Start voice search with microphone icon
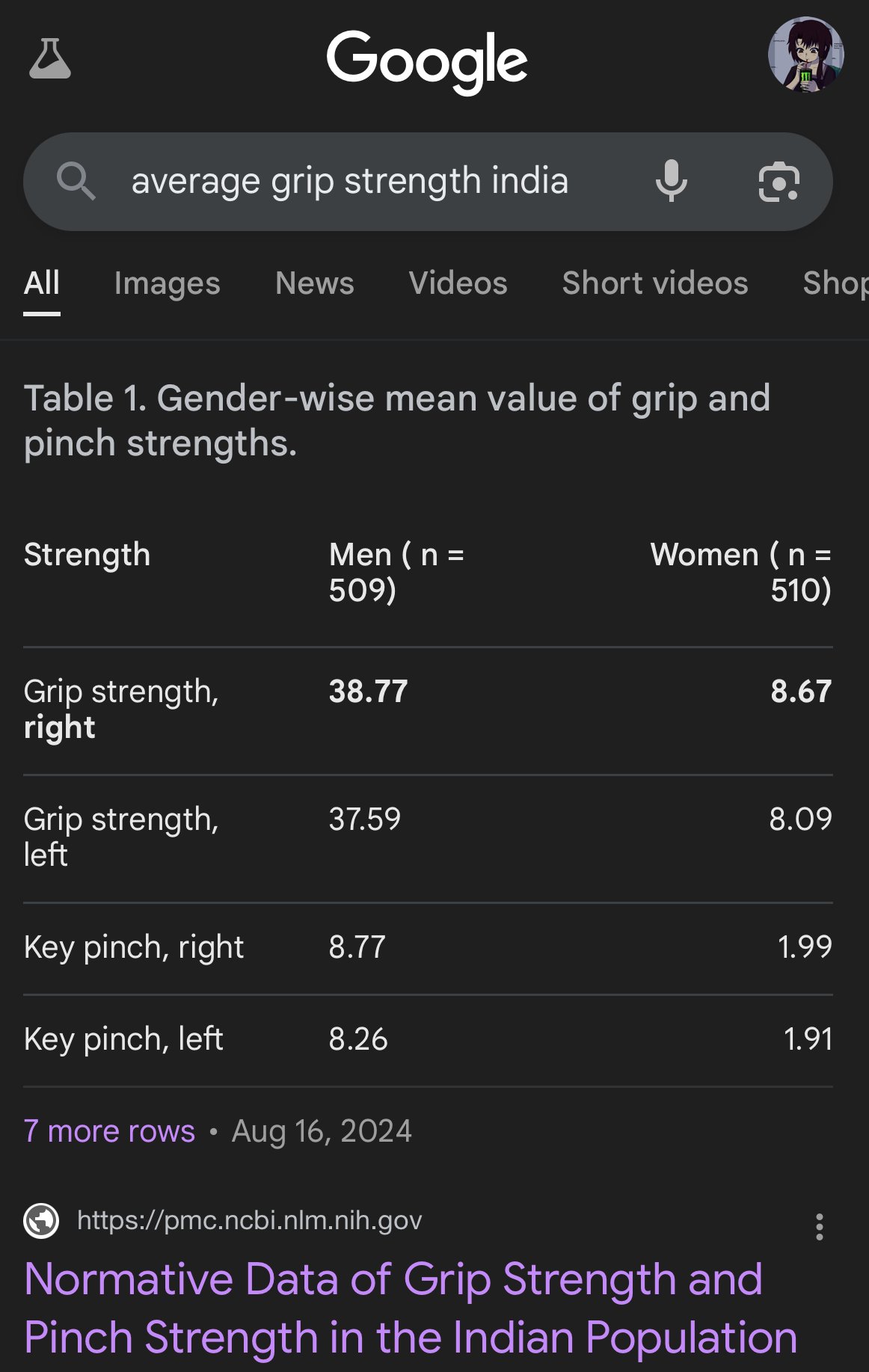Image resolution: width=869 pixels, height=1372 pixels. [x=671, y=181]
